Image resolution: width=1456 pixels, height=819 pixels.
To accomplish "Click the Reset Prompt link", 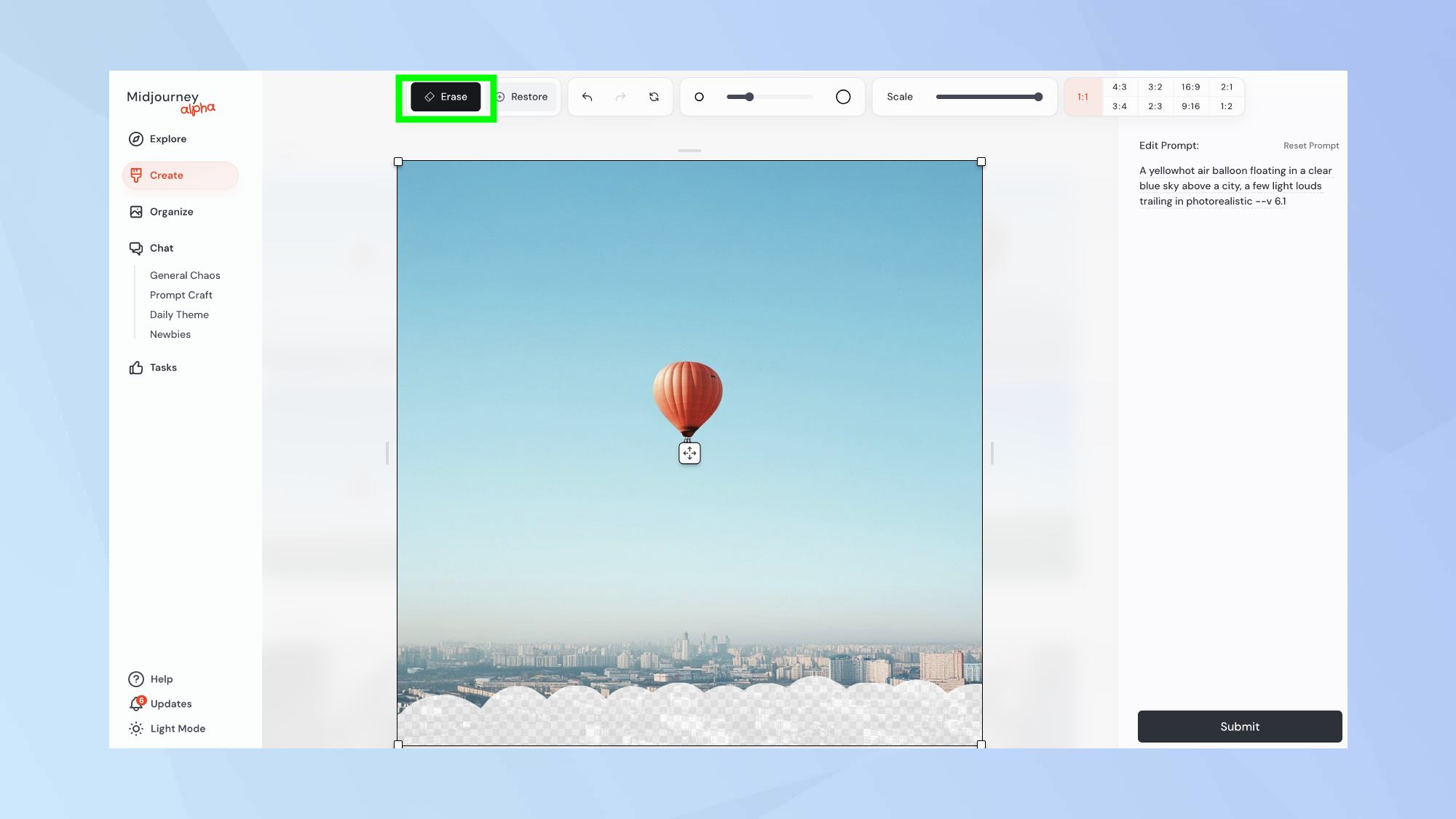I will tap(1310, 145).
